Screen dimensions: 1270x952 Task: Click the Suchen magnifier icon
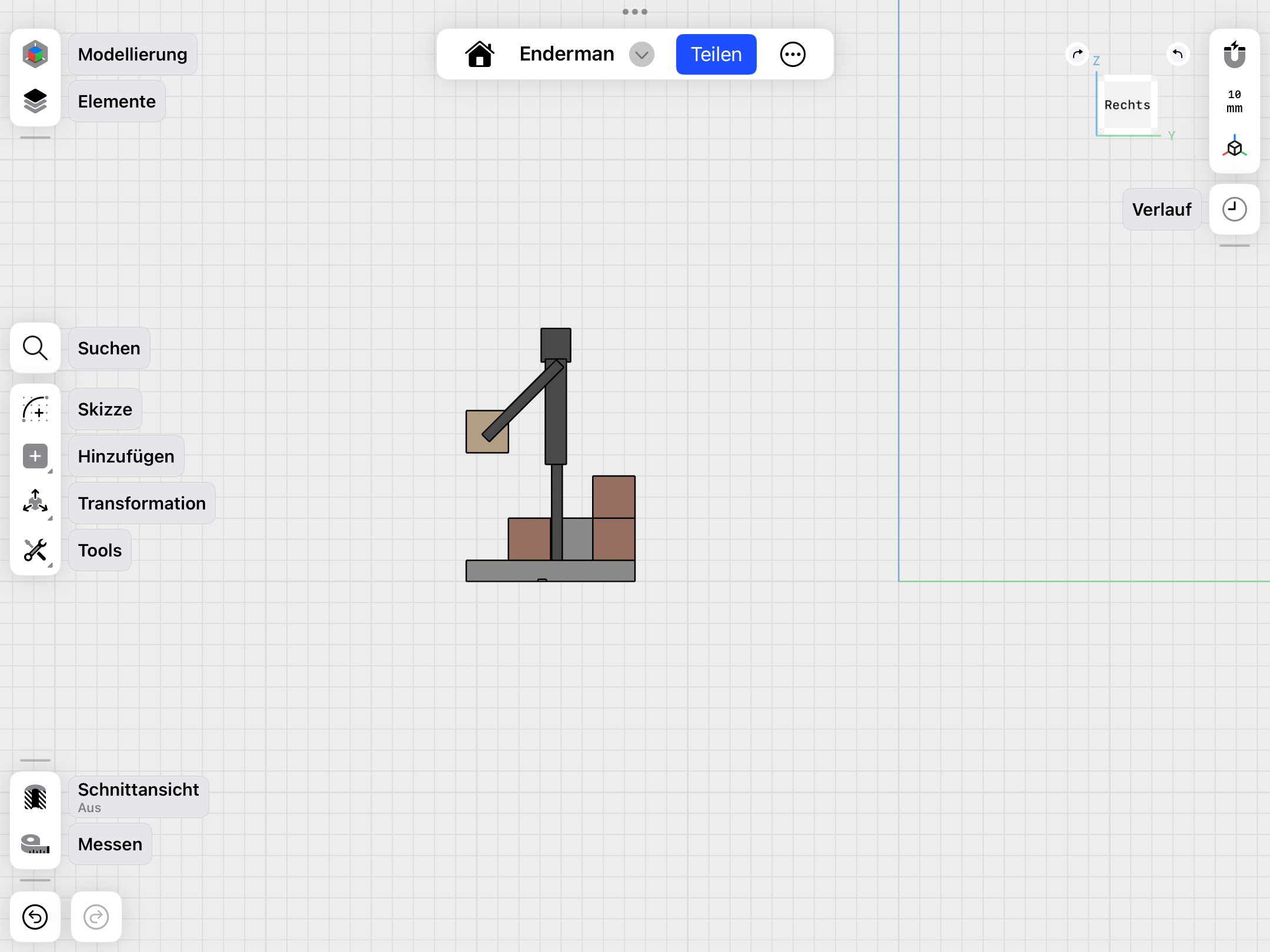(35, 348)
